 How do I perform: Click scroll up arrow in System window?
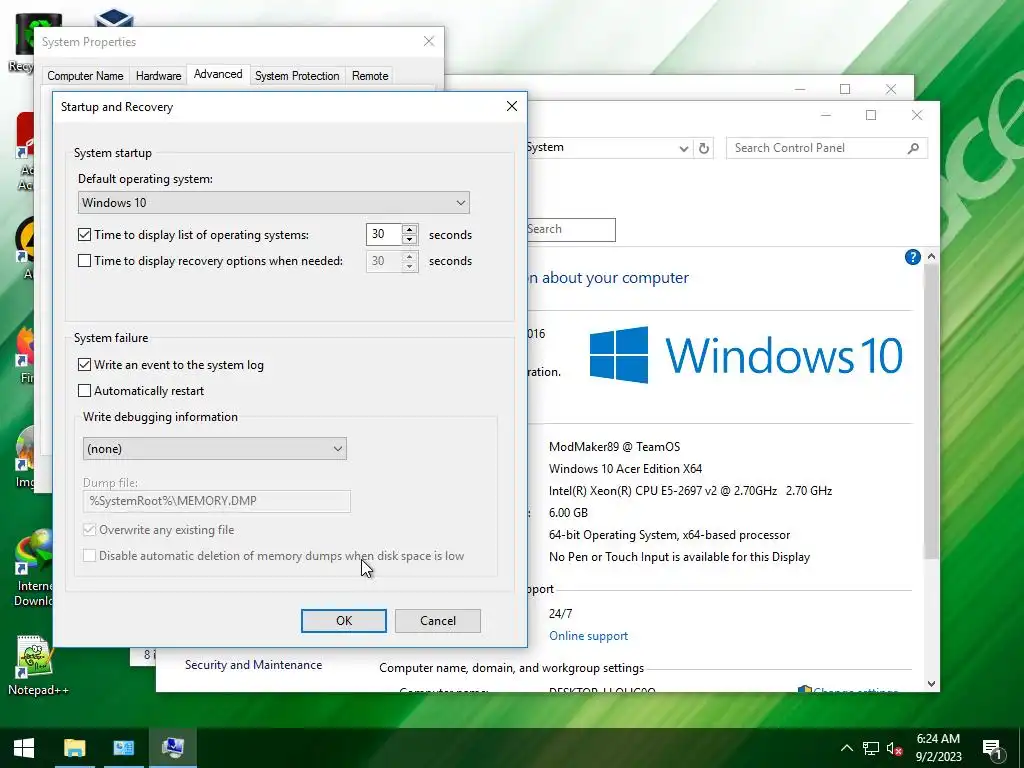point(931,257)
